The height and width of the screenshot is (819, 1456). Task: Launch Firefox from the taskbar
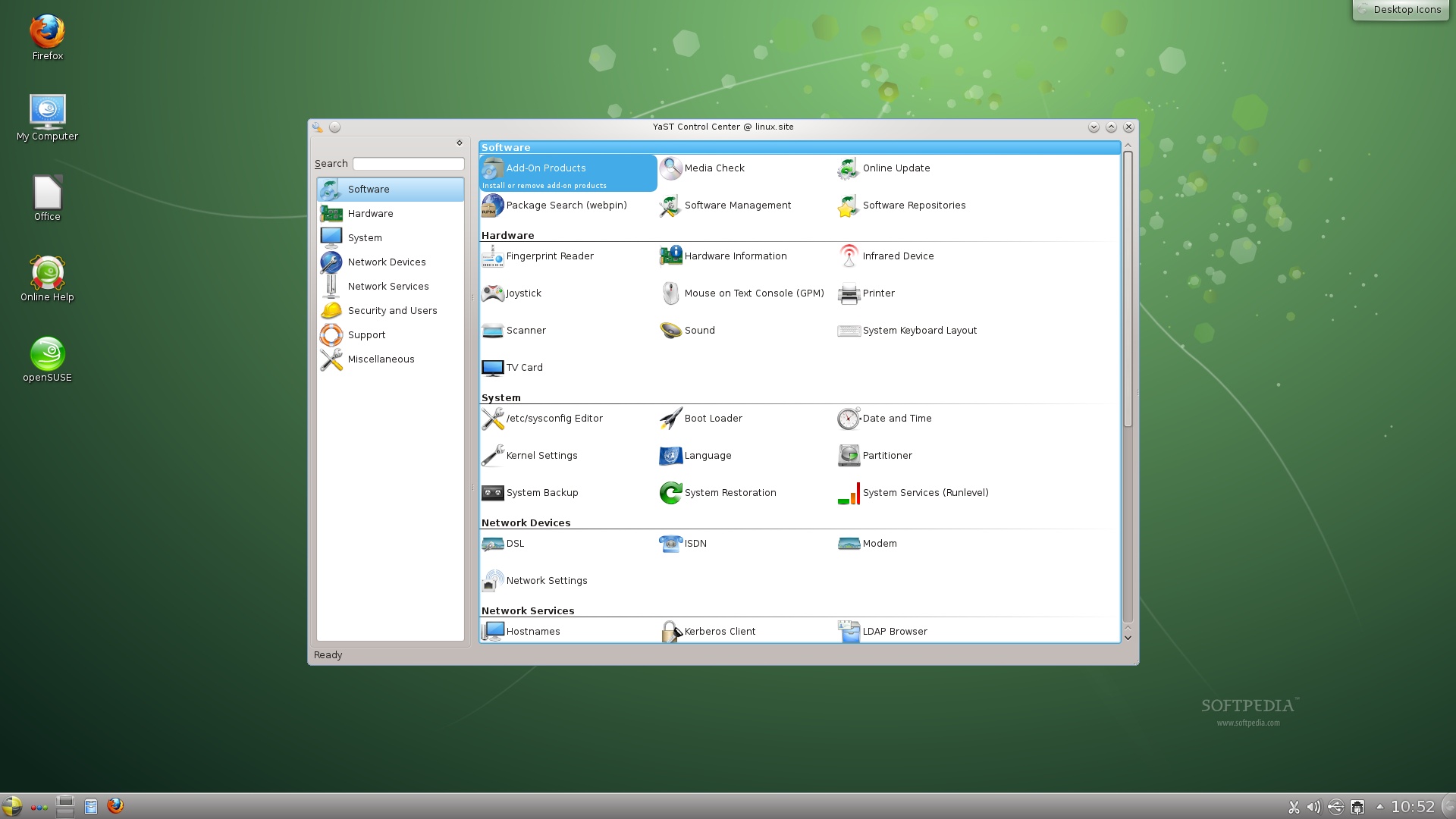point(115,806)
